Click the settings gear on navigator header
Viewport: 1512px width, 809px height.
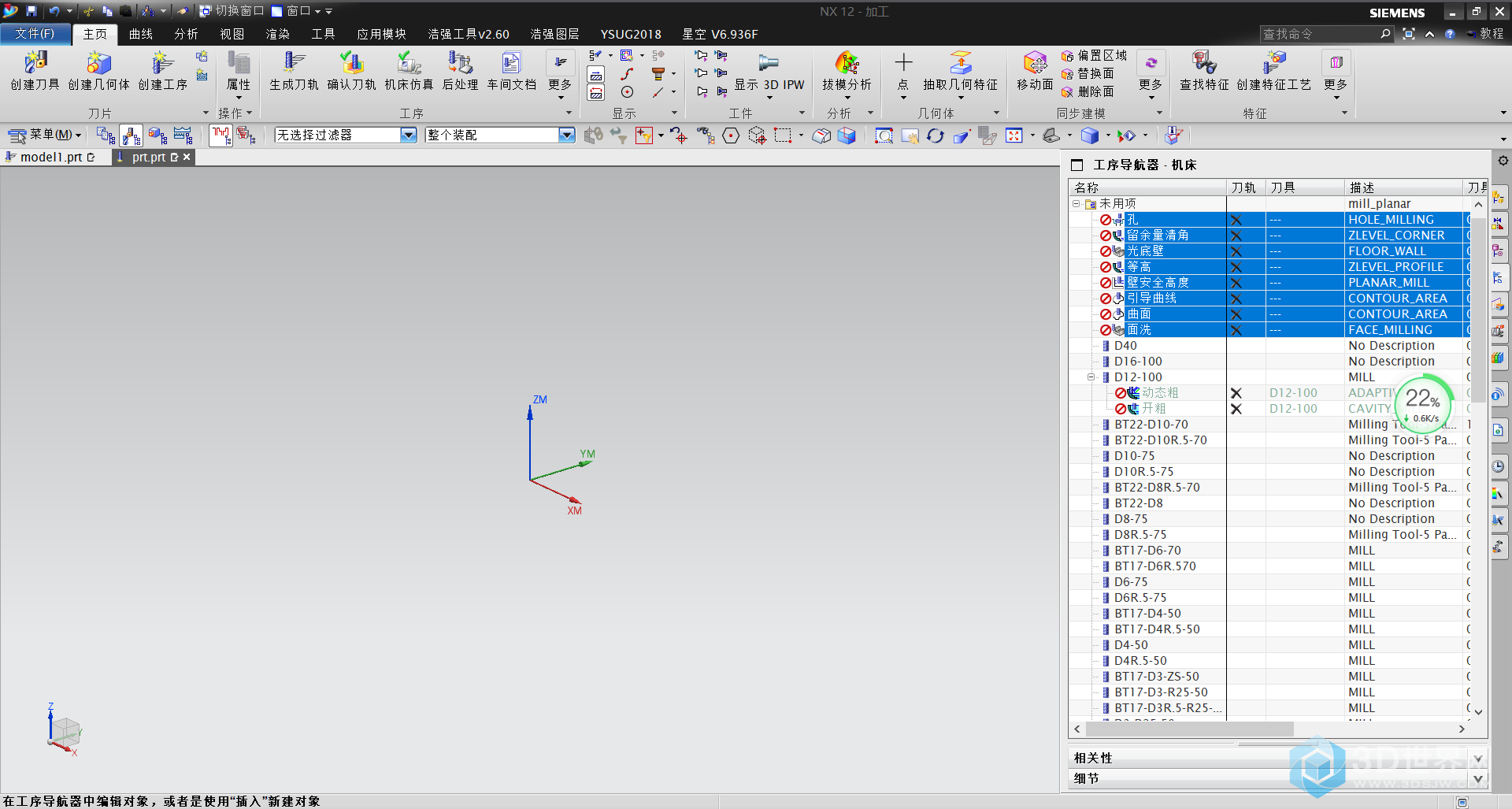[x=1503, y=161]
